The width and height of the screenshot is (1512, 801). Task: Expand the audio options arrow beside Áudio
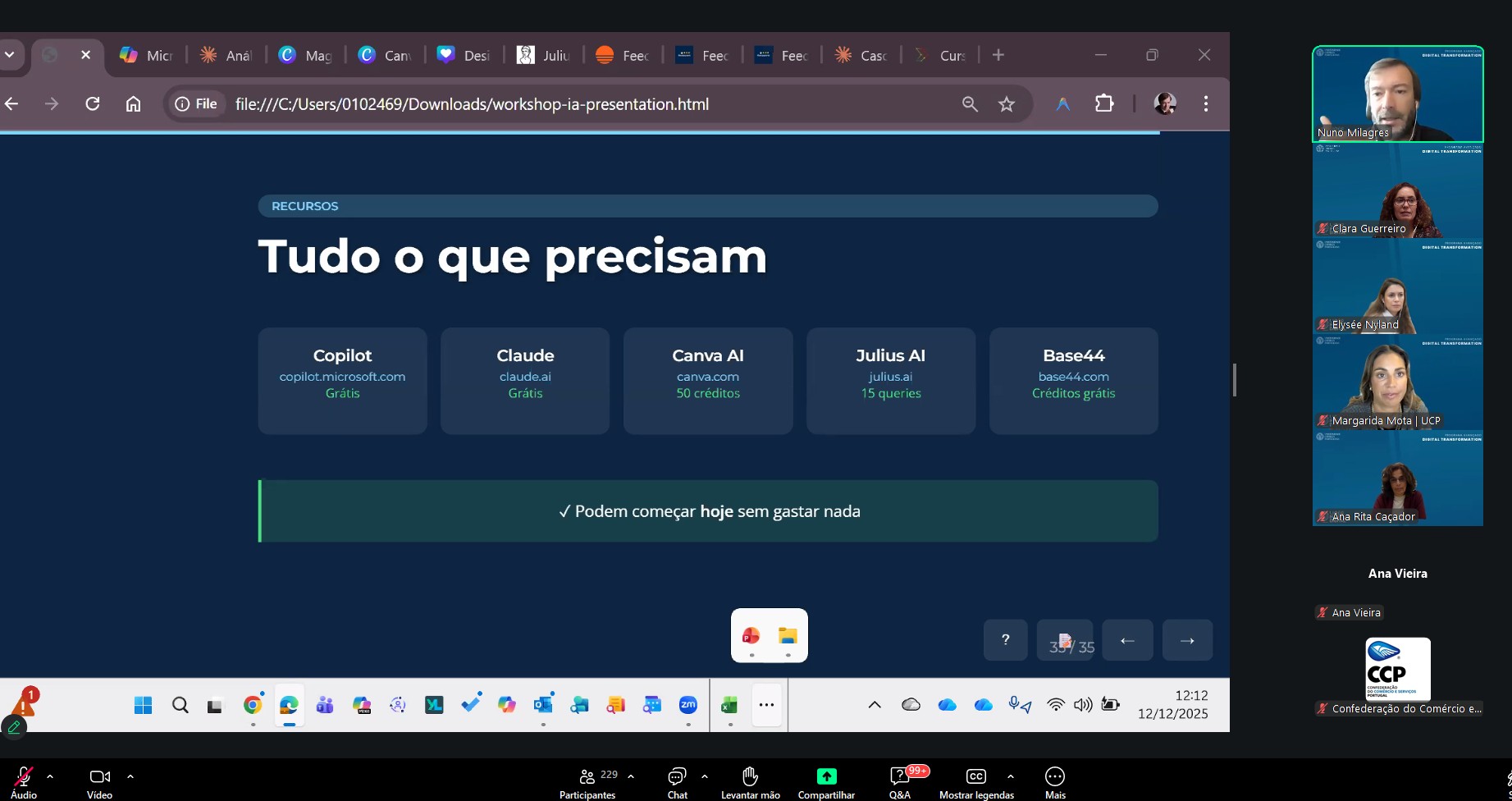pos(50,776)
